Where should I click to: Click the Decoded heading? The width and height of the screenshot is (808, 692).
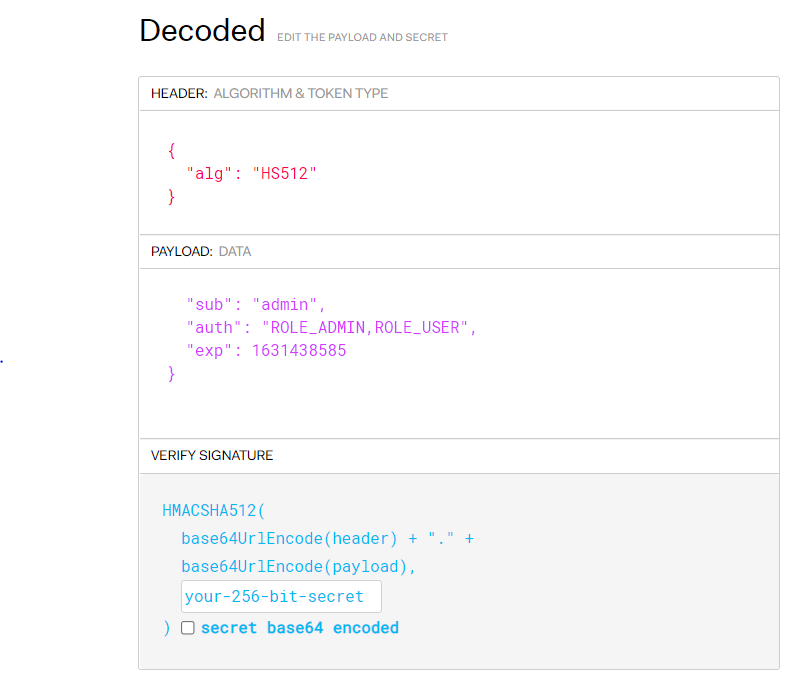tap(202, 30)
